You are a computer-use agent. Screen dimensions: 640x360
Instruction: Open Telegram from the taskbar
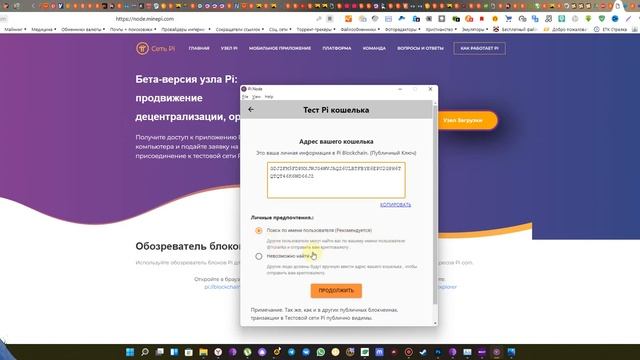291,352
